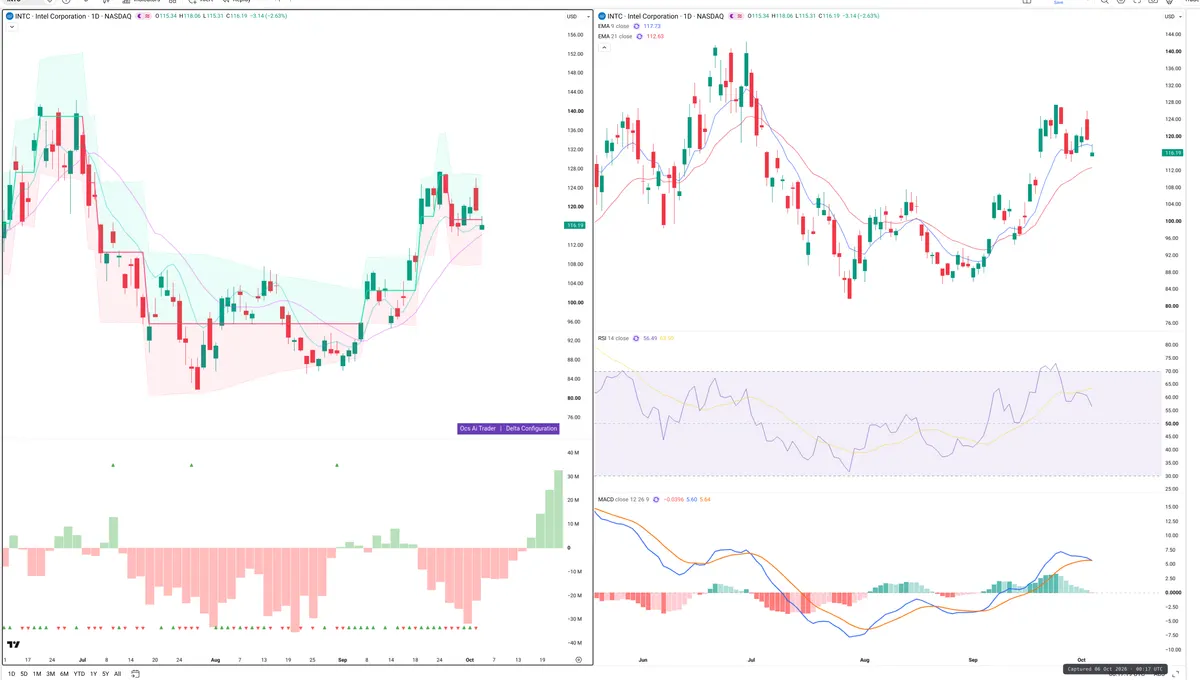Screen dimensions: 1200x680
Task: Click the 76.00 price label on left chart scale
Action: coord(575,417)
